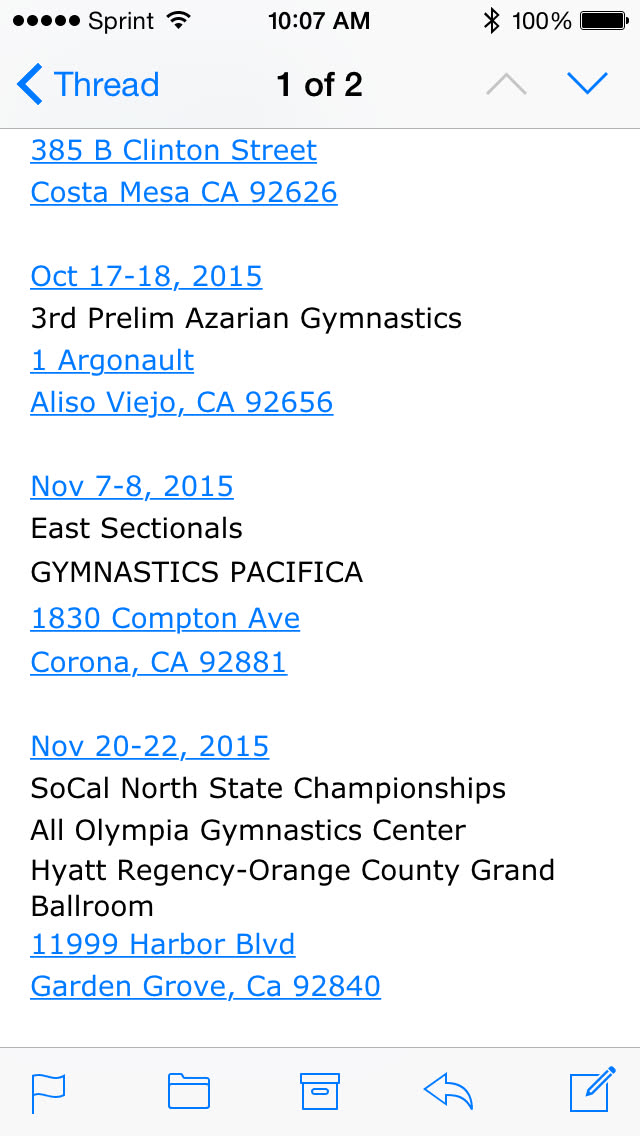Tap the previous message up chevron

click(506, 85)
